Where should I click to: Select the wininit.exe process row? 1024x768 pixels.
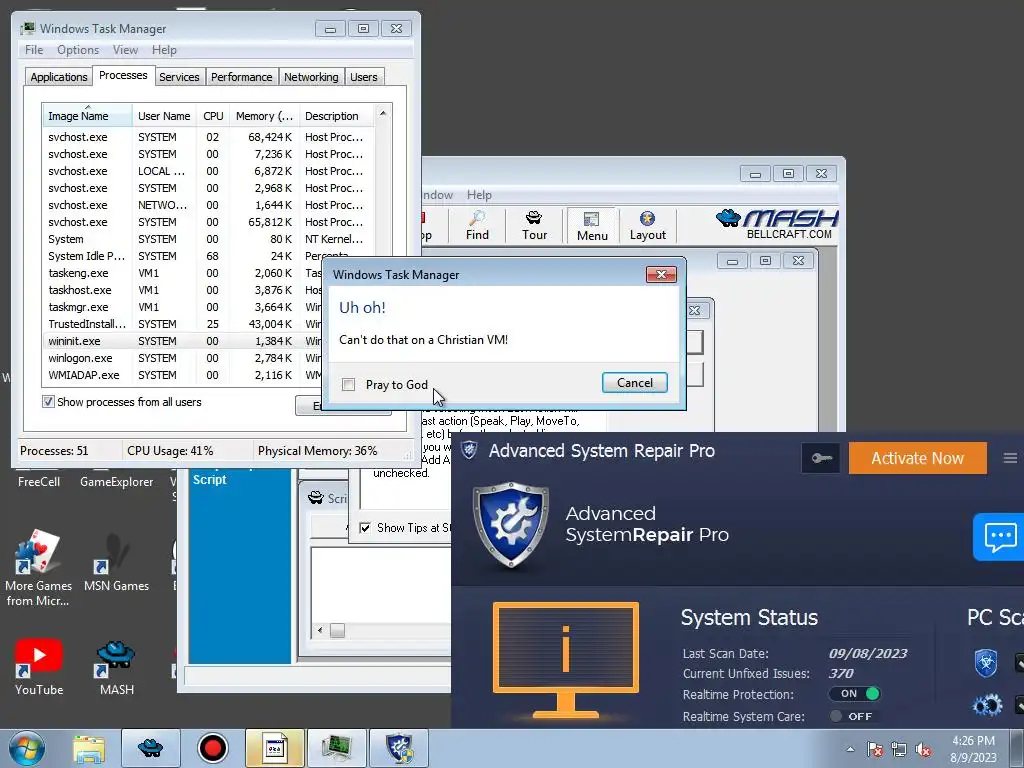point(182,341)
